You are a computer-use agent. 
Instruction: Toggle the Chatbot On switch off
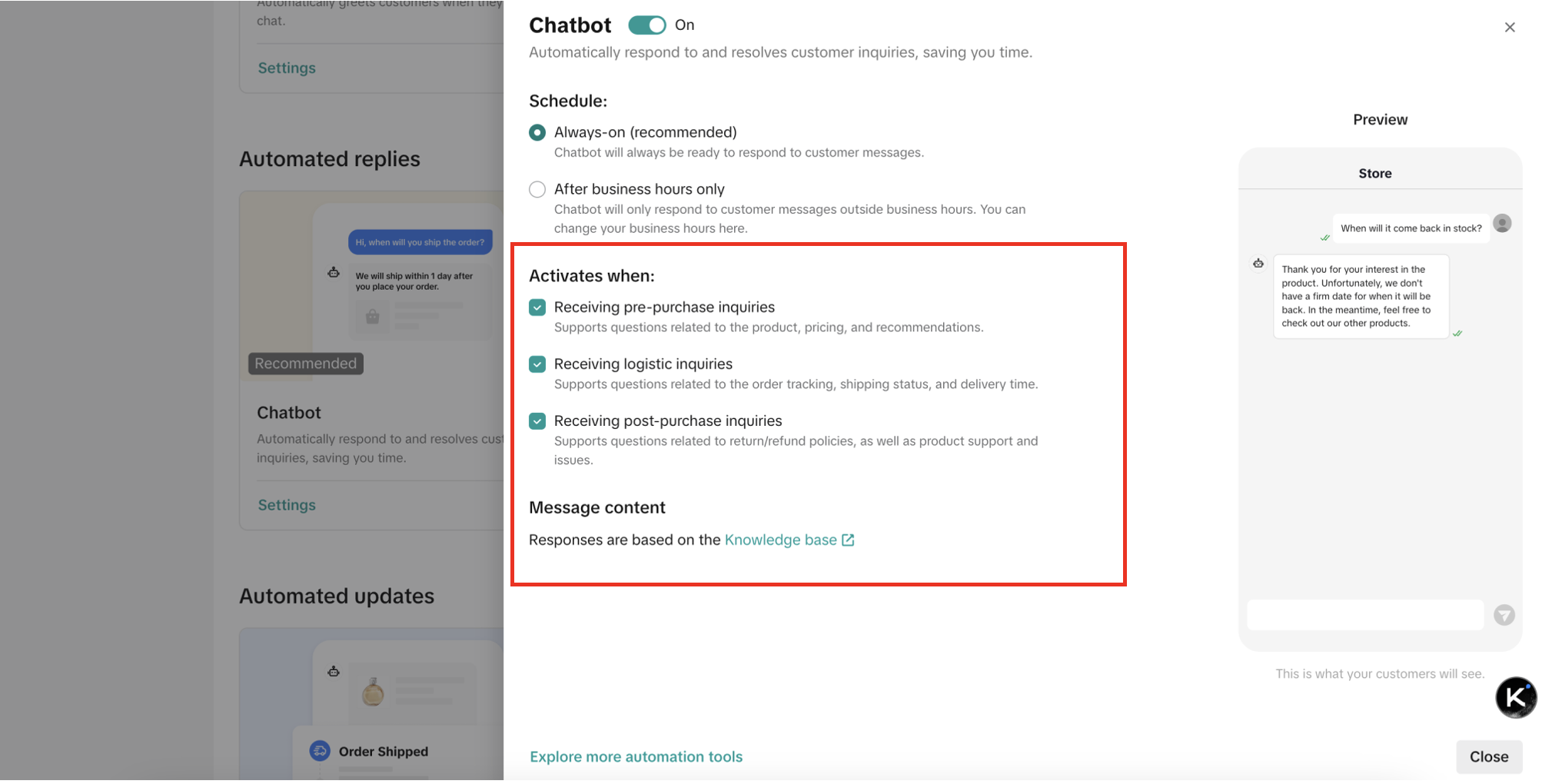tap(646, 25)
